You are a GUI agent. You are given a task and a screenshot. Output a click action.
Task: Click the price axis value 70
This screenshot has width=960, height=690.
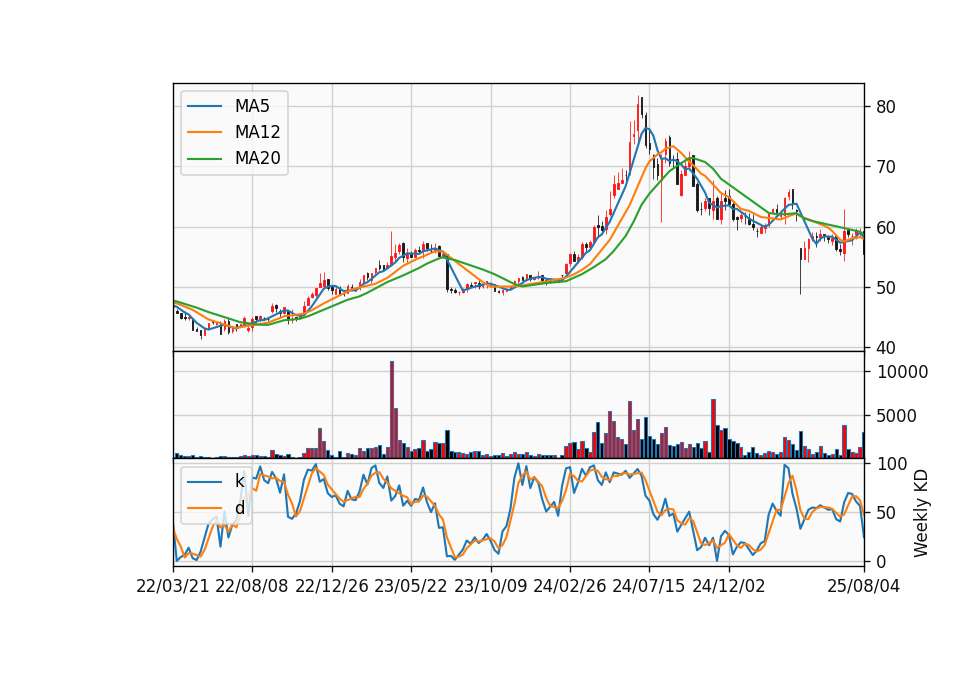886,167
